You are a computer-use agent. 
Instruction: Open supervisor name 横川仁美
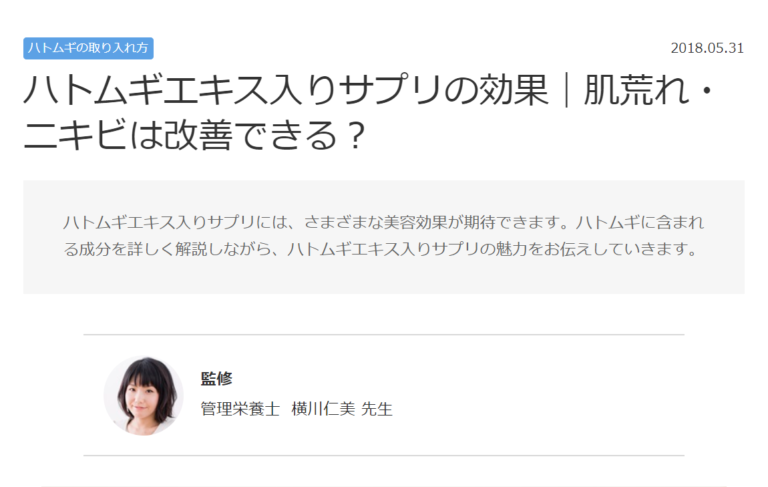323,409
